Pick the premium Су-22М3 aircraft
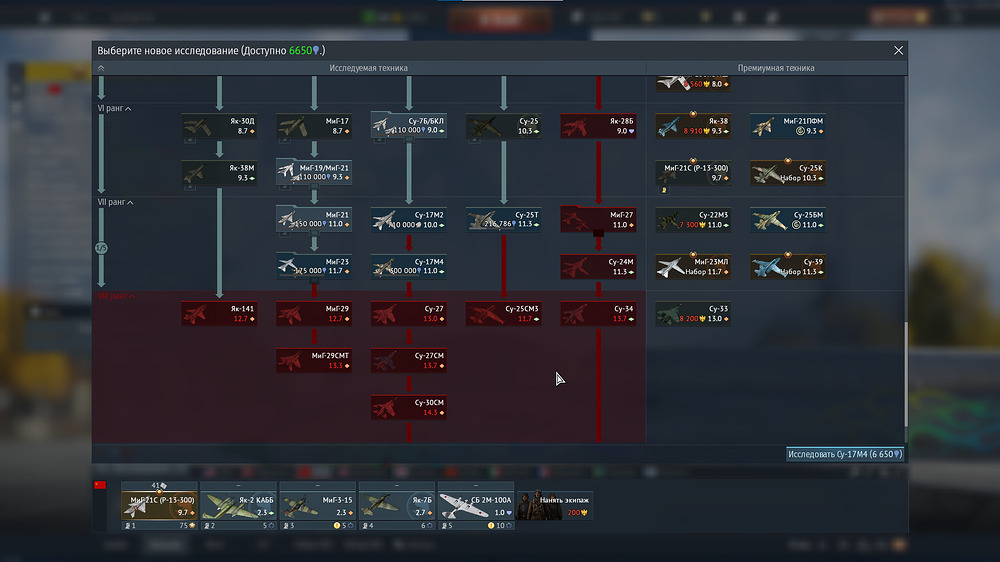The image size is (1000, 562). [x=693, y=220]
